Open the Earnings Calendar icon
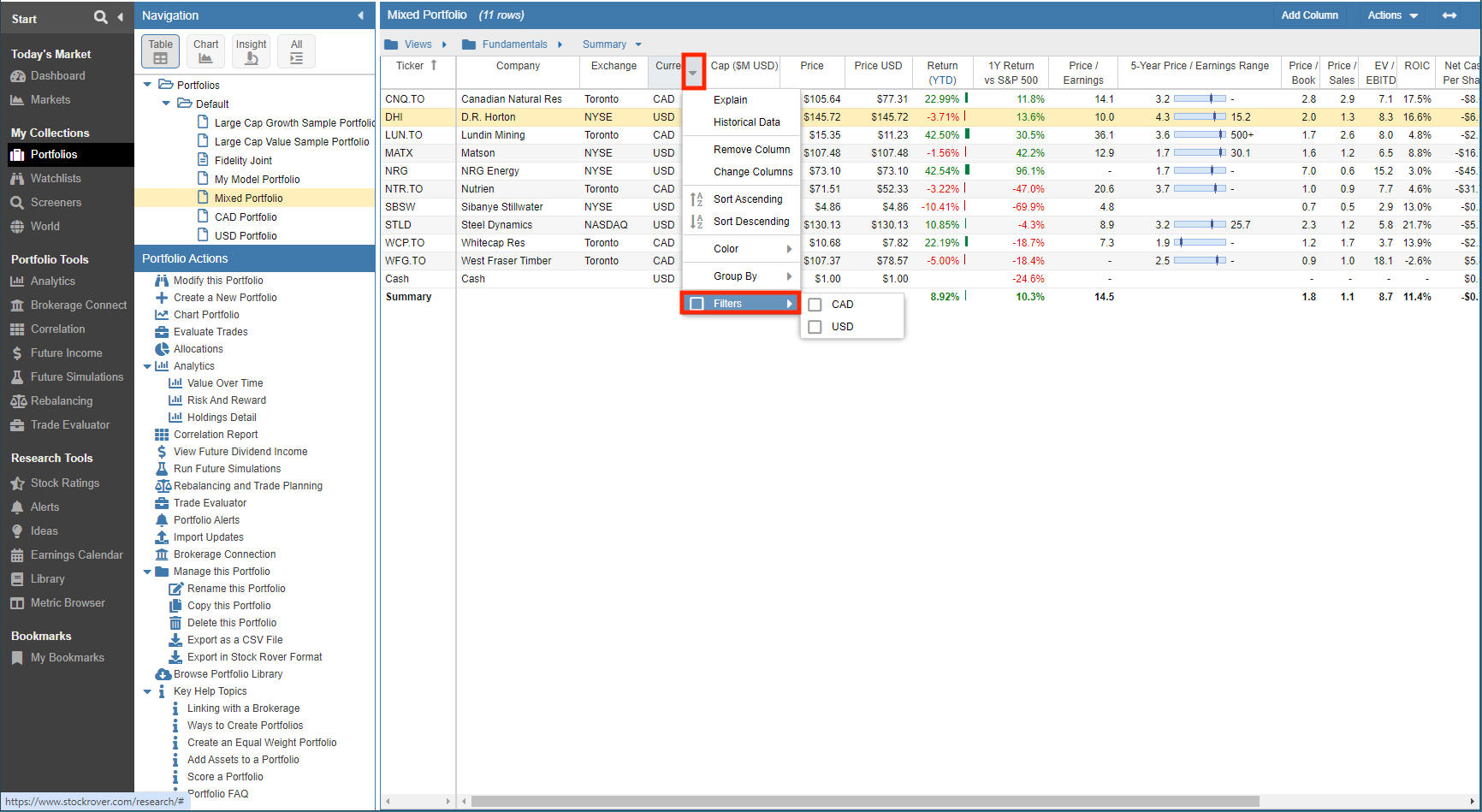Image resolution: width=1482 pixels, height=812 pixels. click(x=17, y=555)
